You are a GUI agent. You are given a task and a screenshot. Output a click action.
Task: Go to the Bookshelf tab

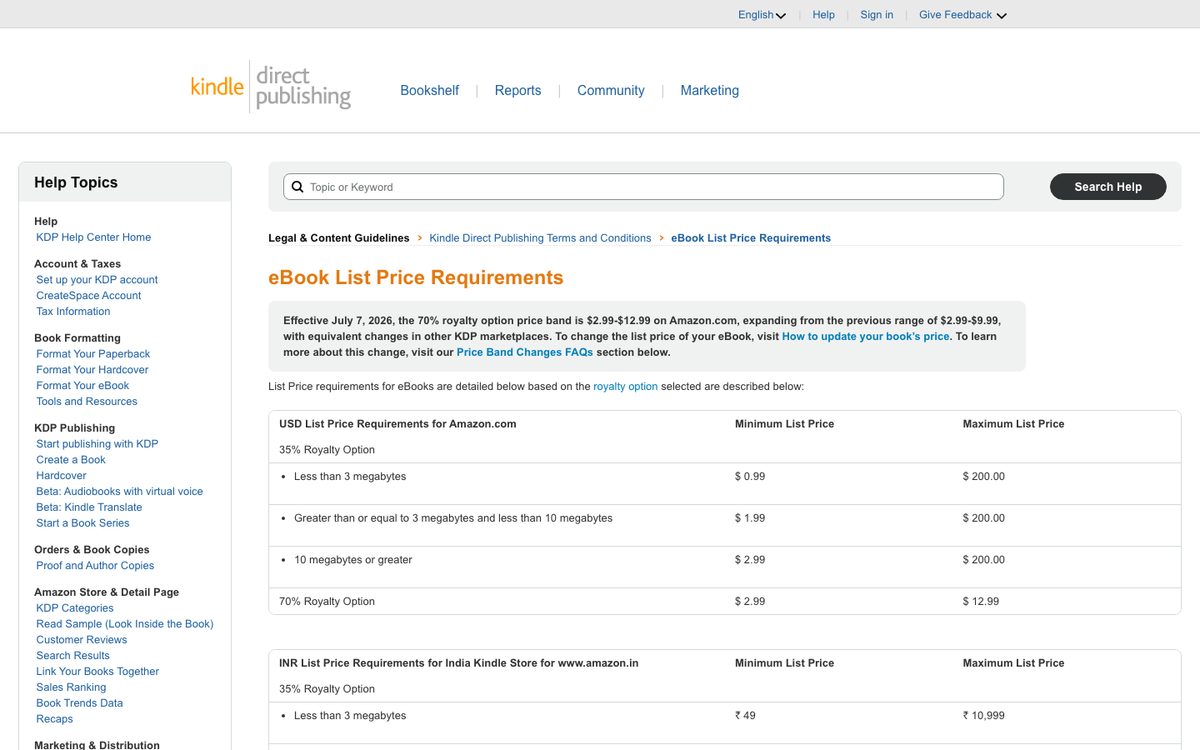point(430,90)
